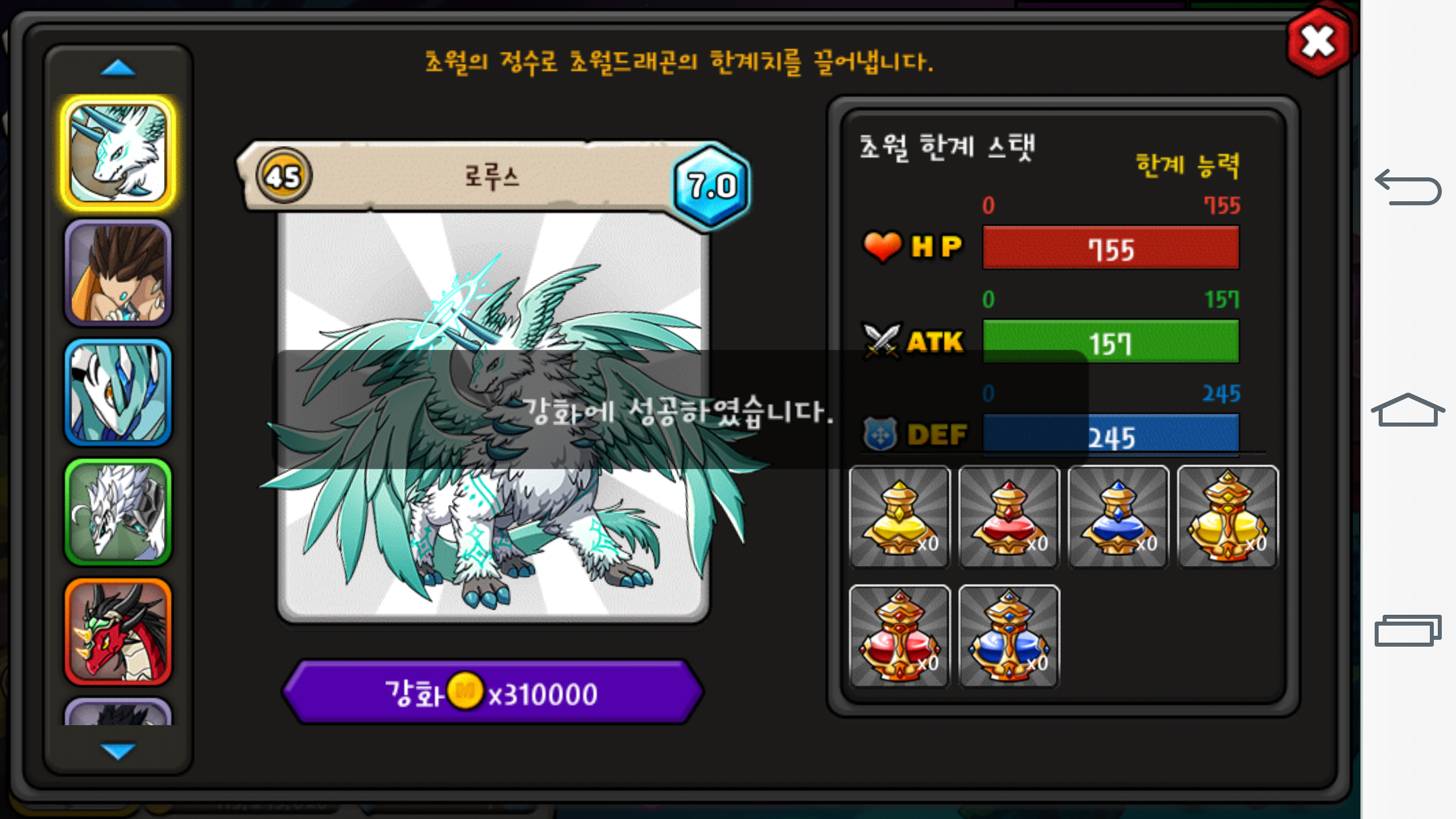
Task: Click the purple 강화 x310000 button
Action: (493, 692)
